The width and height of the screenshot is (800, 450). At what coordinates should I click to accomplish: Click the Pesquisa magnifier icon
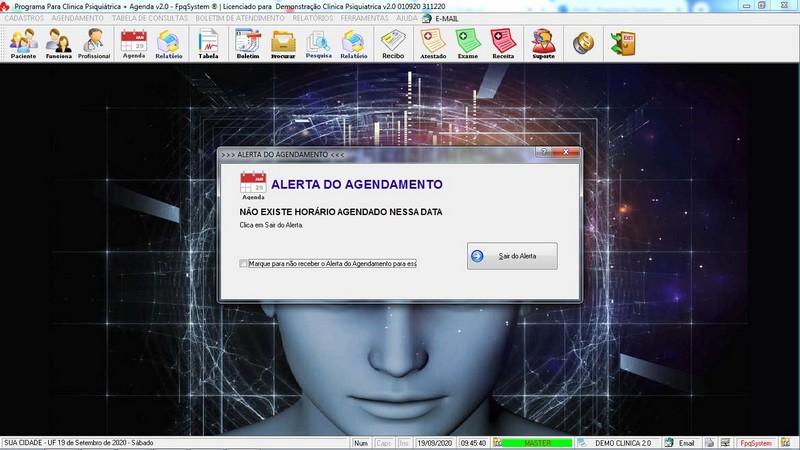click(x=319, y=44)
